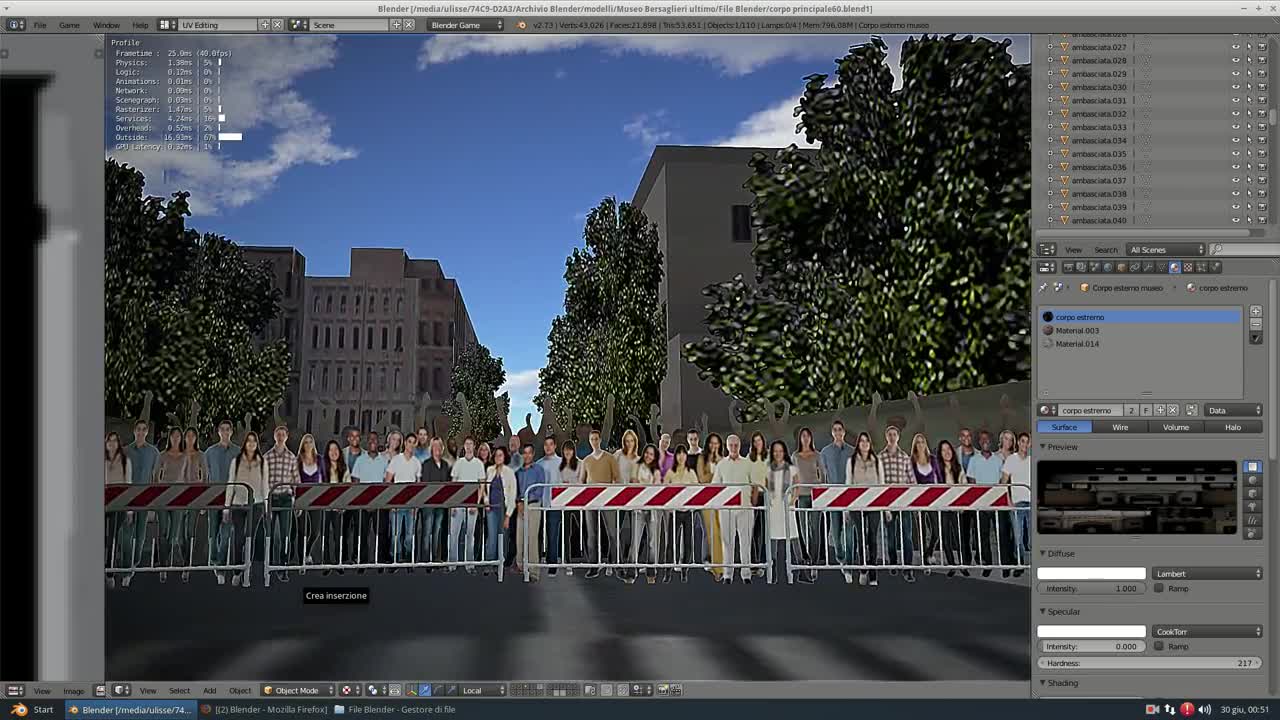Open the Window menu
This screenshot has height=720, width=1280.
(x=106, y=24)
